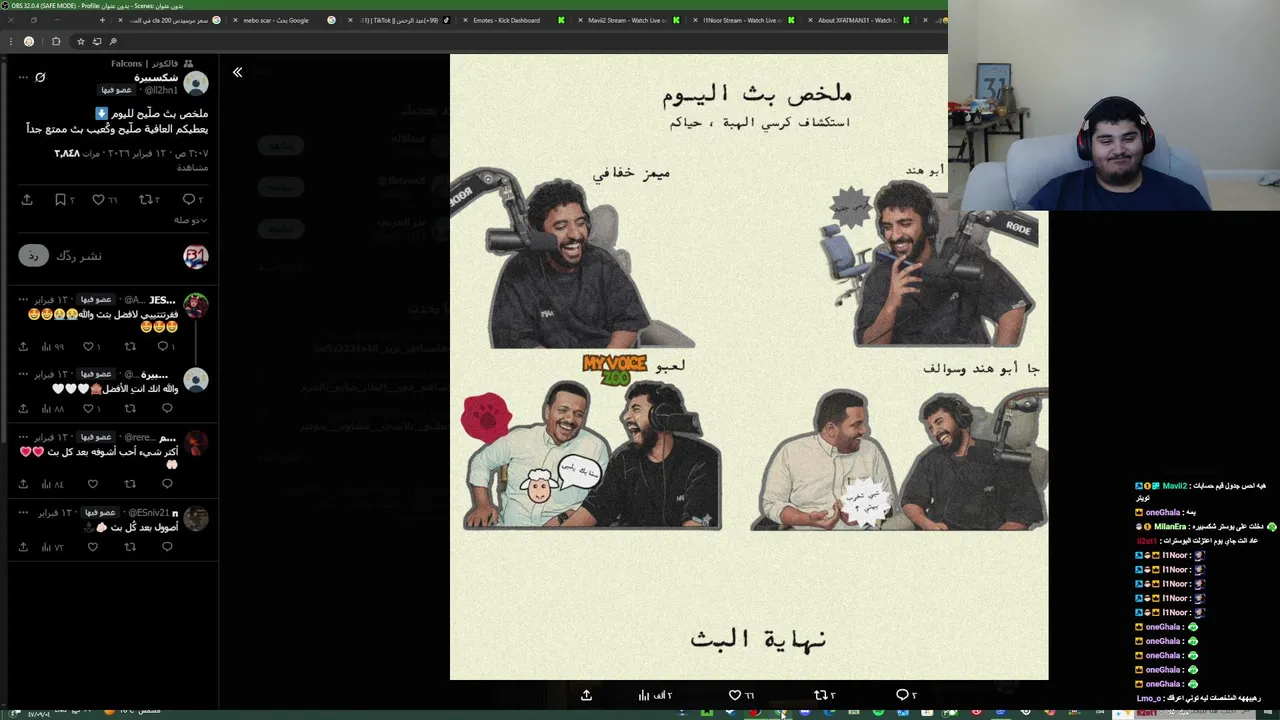The height and width of the screenshot is (720, 1280).
Task: Open شكسبيرة's profile avatar
Action: coord(196,84)
